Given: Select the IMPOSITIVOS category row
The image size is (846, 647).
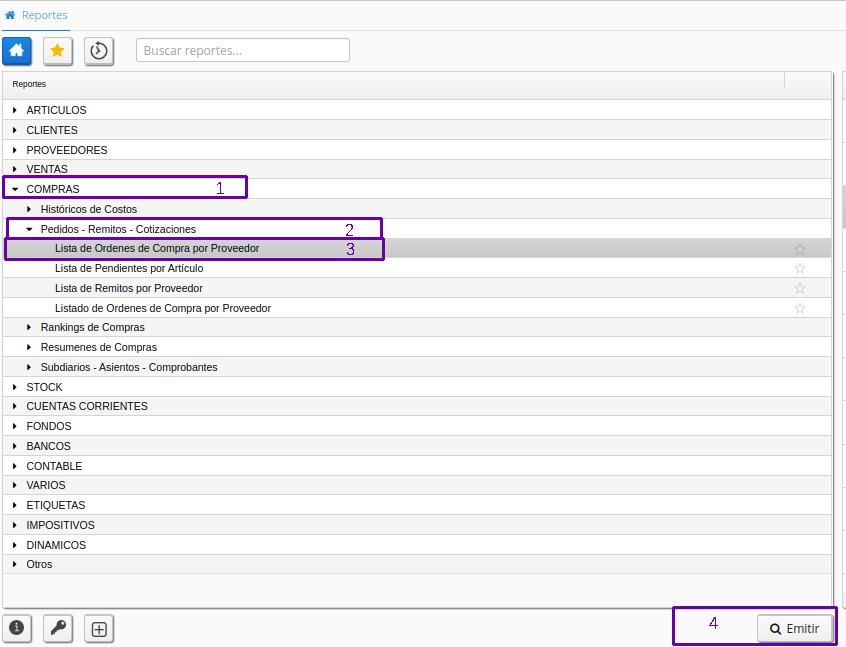Looking at the screenshot, I should pos(417,525).
